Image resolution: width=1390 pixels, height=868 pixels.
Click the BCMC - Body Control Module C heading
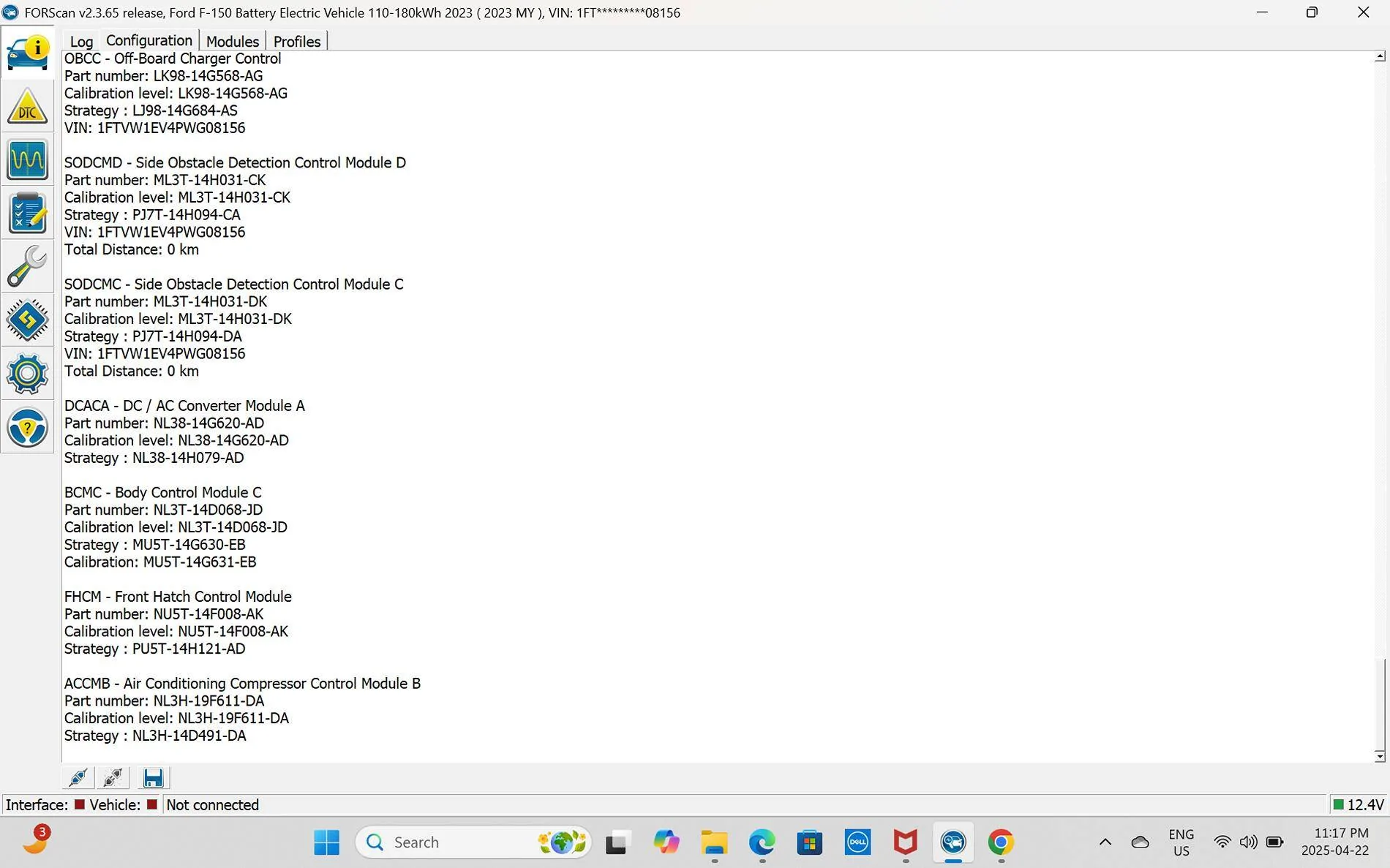click(162, 492)
